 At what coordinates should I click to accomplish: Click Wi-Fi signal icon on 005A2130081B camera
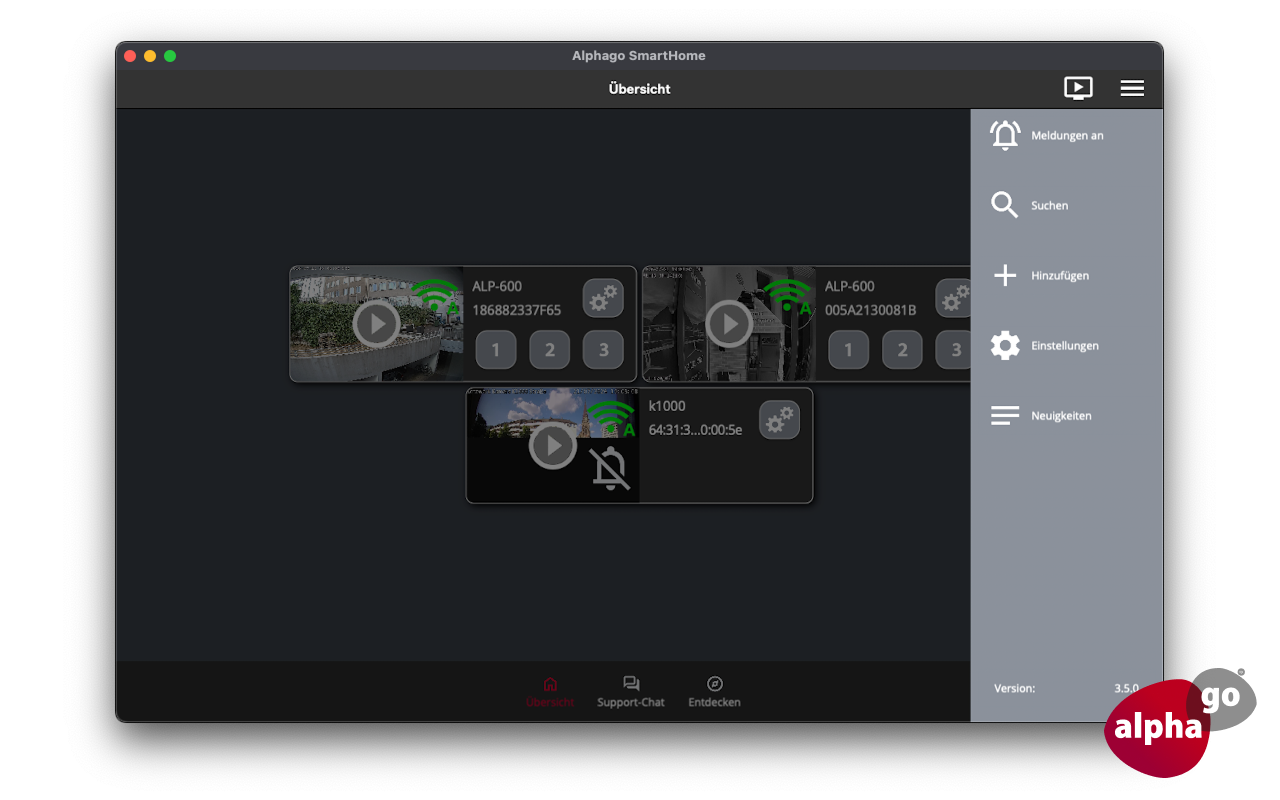(788, 296)
